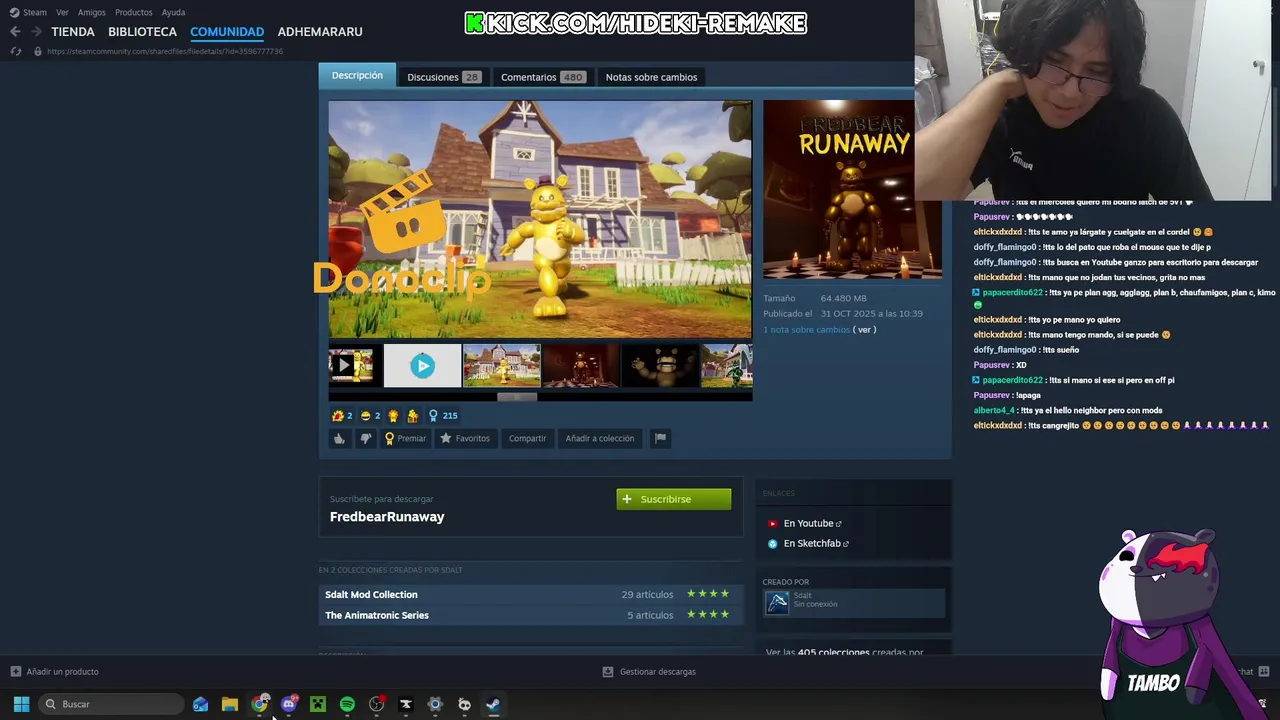The width and height of the screenshot is (1280, 720).
Task: Open the COMUNIDAD section
Action: tap(227, 32)
